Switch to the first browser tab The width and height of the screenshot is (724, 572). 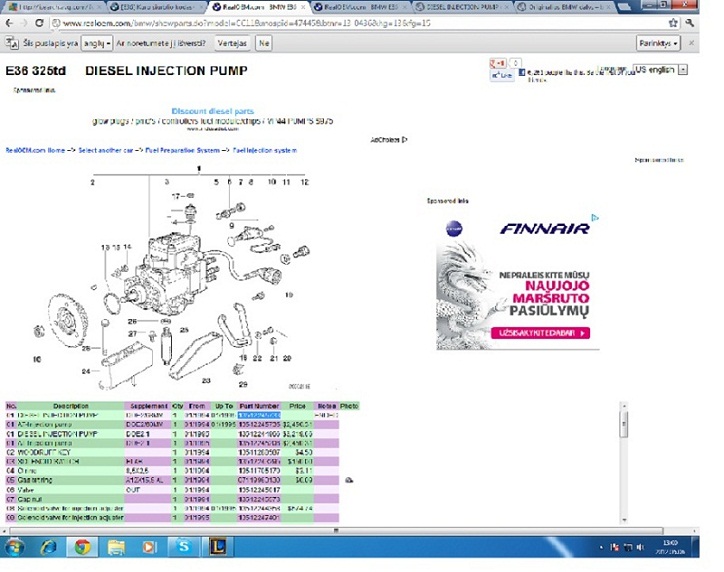50,6
